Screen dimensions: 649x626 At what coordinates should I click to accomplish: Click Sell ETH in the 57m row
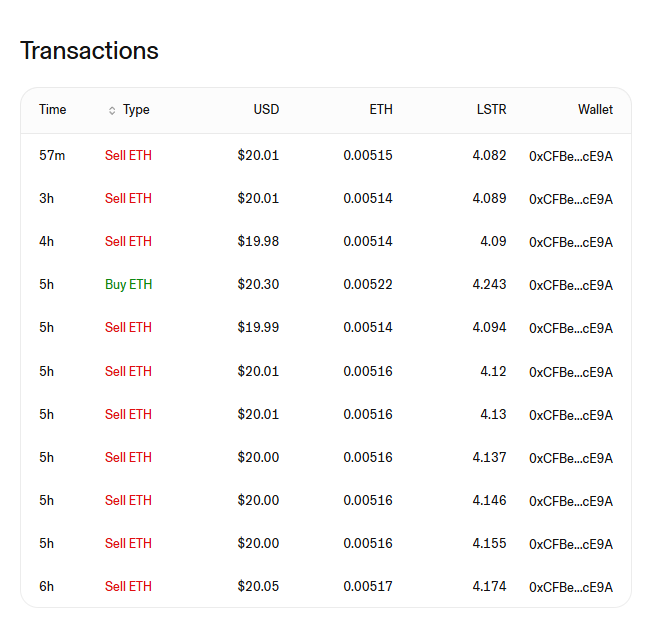click(129, 156)
